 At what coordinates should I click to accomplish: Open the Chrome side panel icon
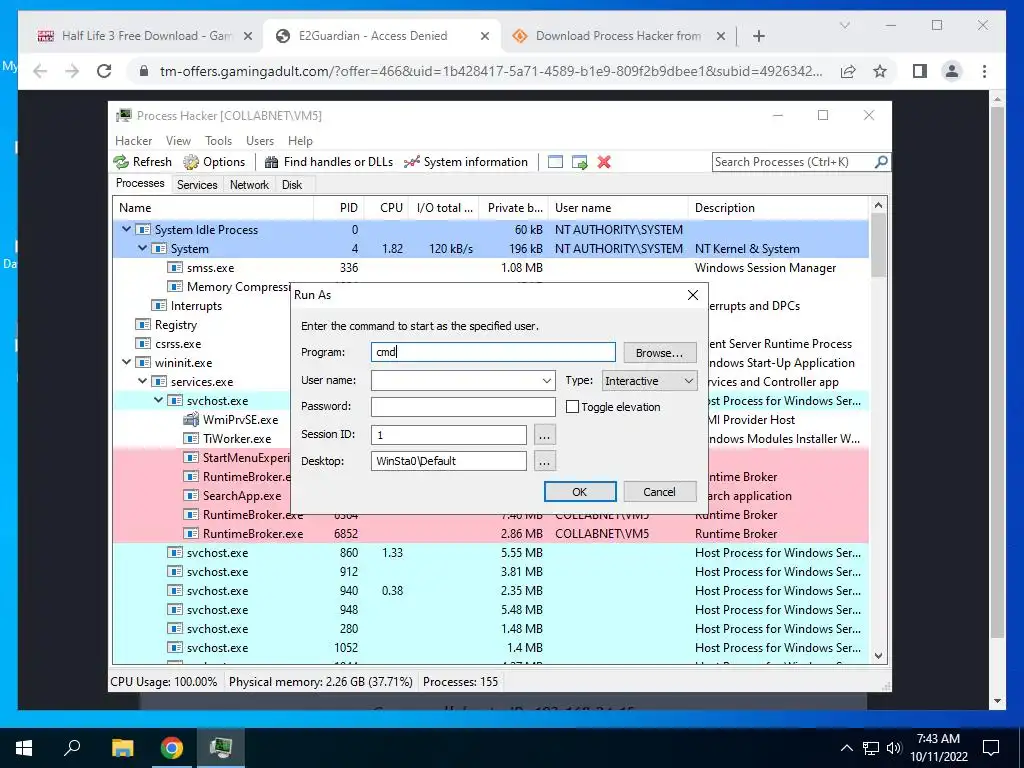click(920, 71)
